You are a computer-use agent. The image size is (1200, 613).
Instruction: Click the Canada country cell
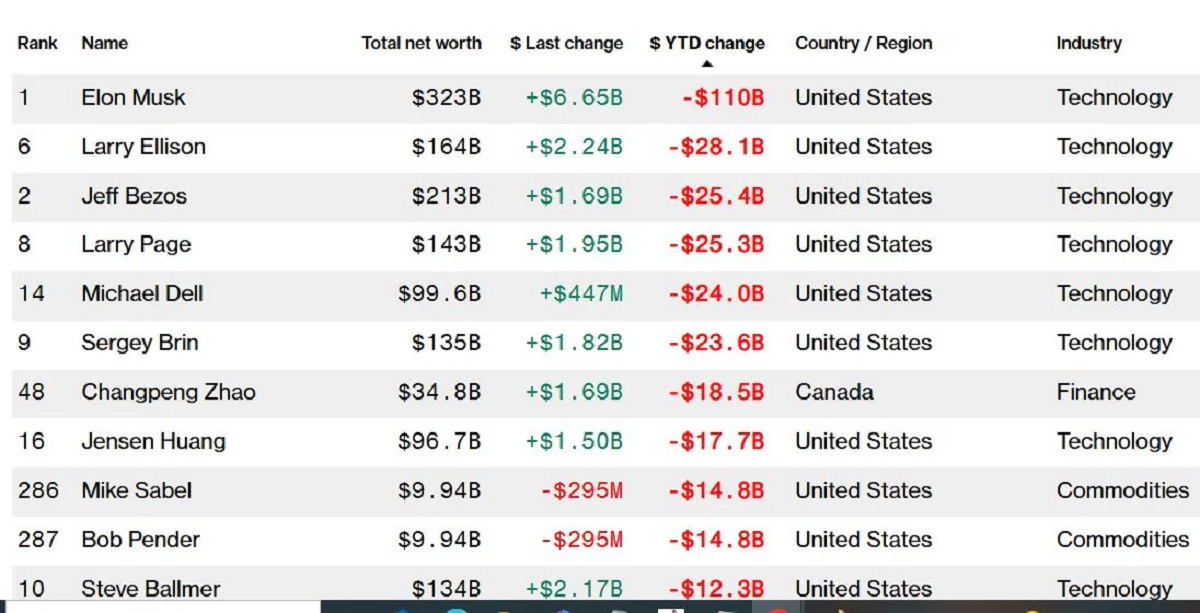coord(834,392)
